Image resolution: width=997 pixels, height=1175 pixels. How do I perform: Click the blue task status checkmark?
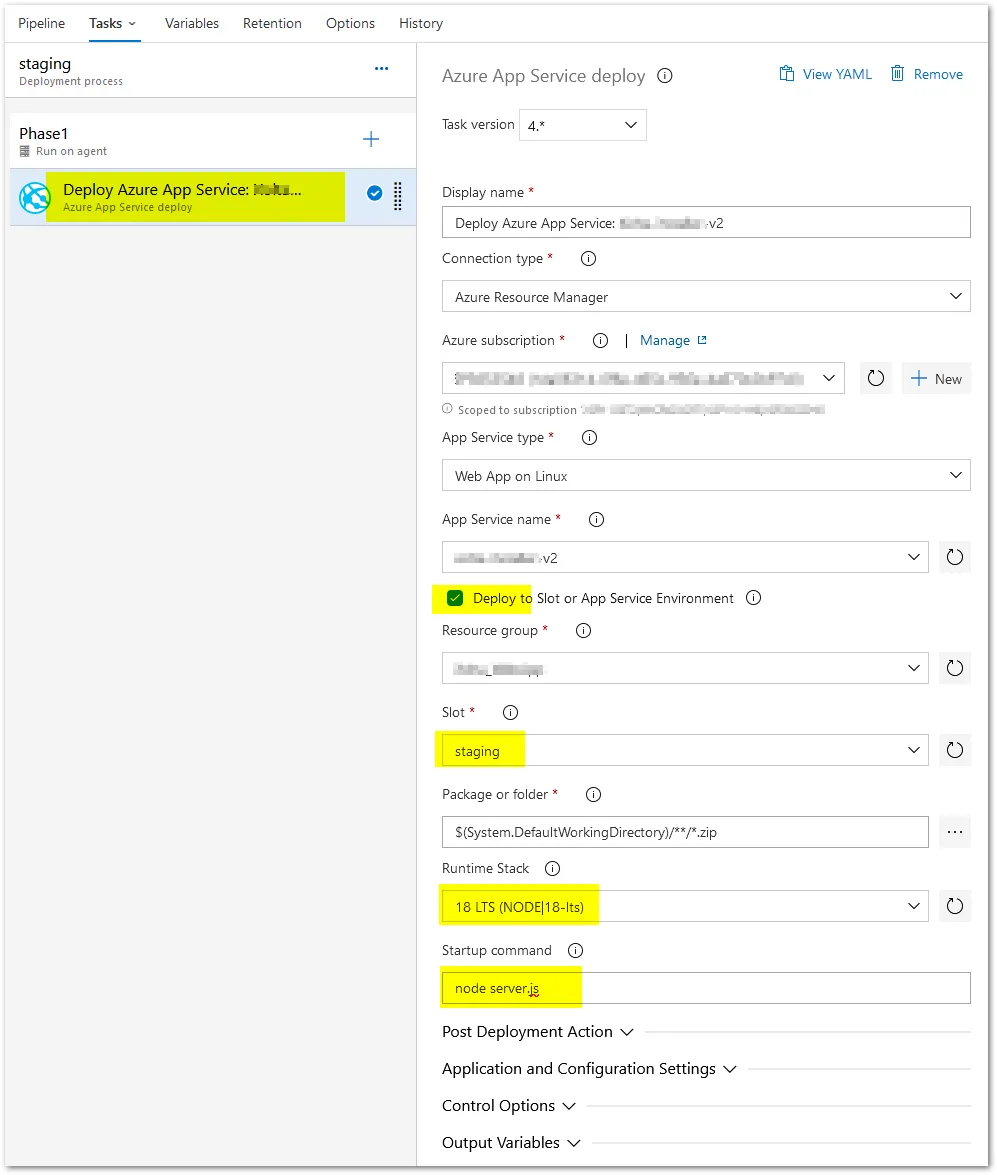coord(375,193)
